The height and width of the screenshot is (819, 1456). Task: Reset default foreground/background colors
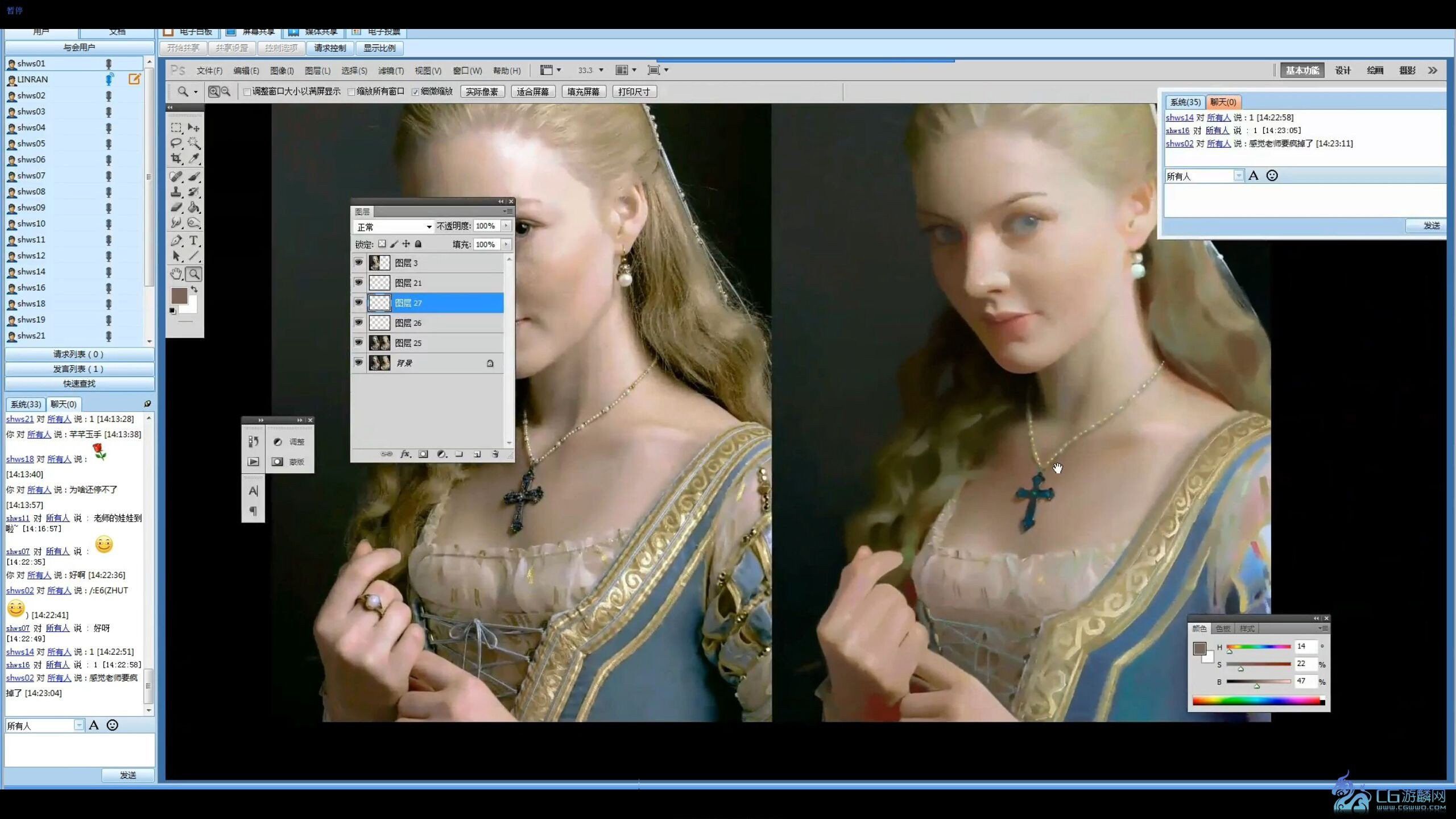[172, 311]
